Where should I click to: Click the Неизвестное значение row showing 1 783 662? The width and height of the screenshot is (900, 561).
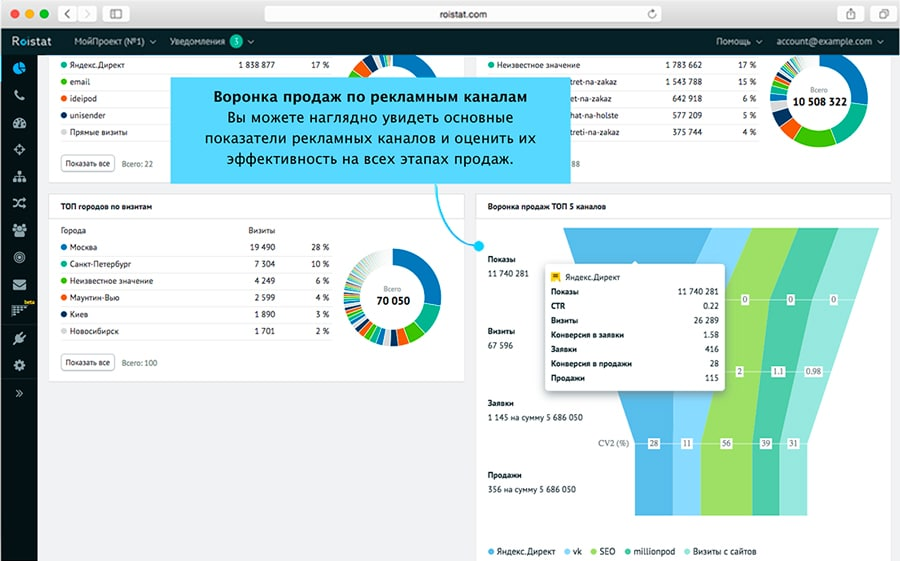(x=622, y=65)
